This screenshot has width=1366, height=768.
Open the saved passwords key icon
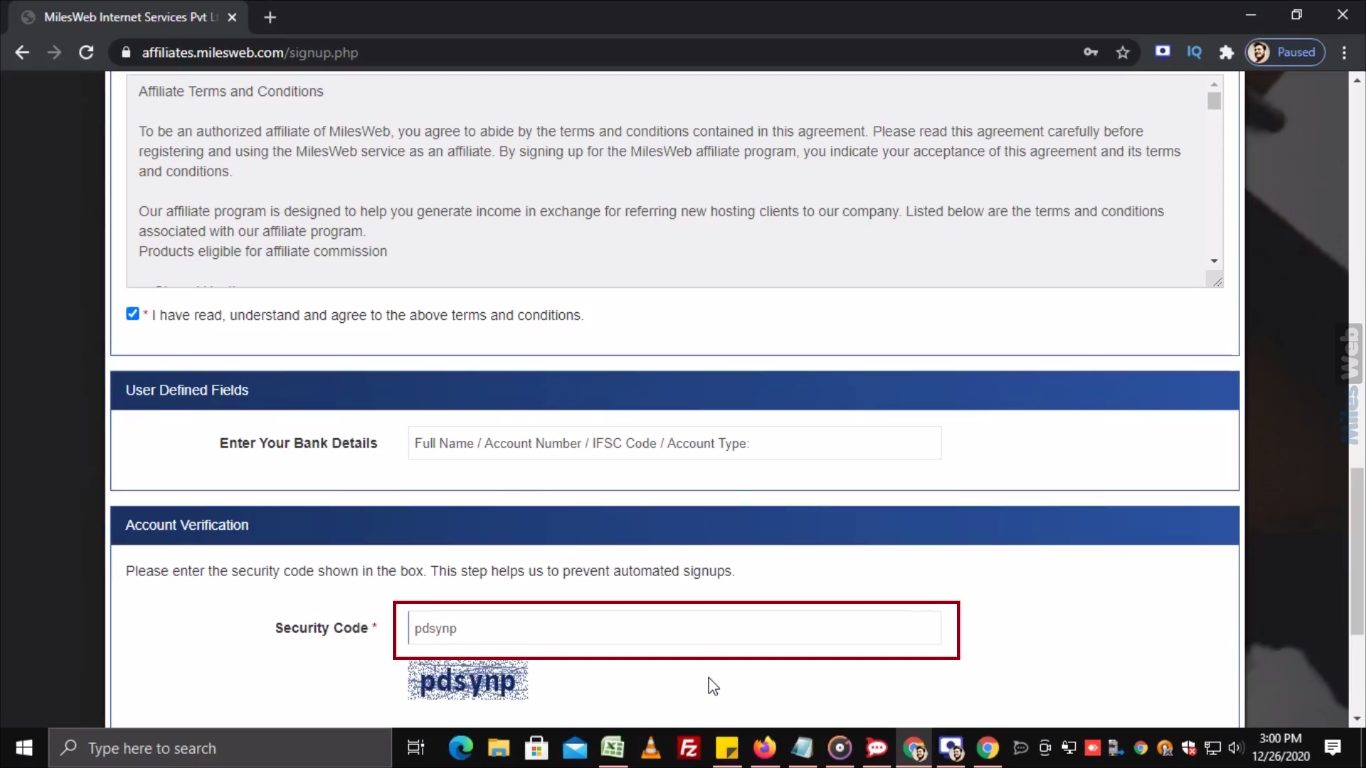pos(1091,52)
